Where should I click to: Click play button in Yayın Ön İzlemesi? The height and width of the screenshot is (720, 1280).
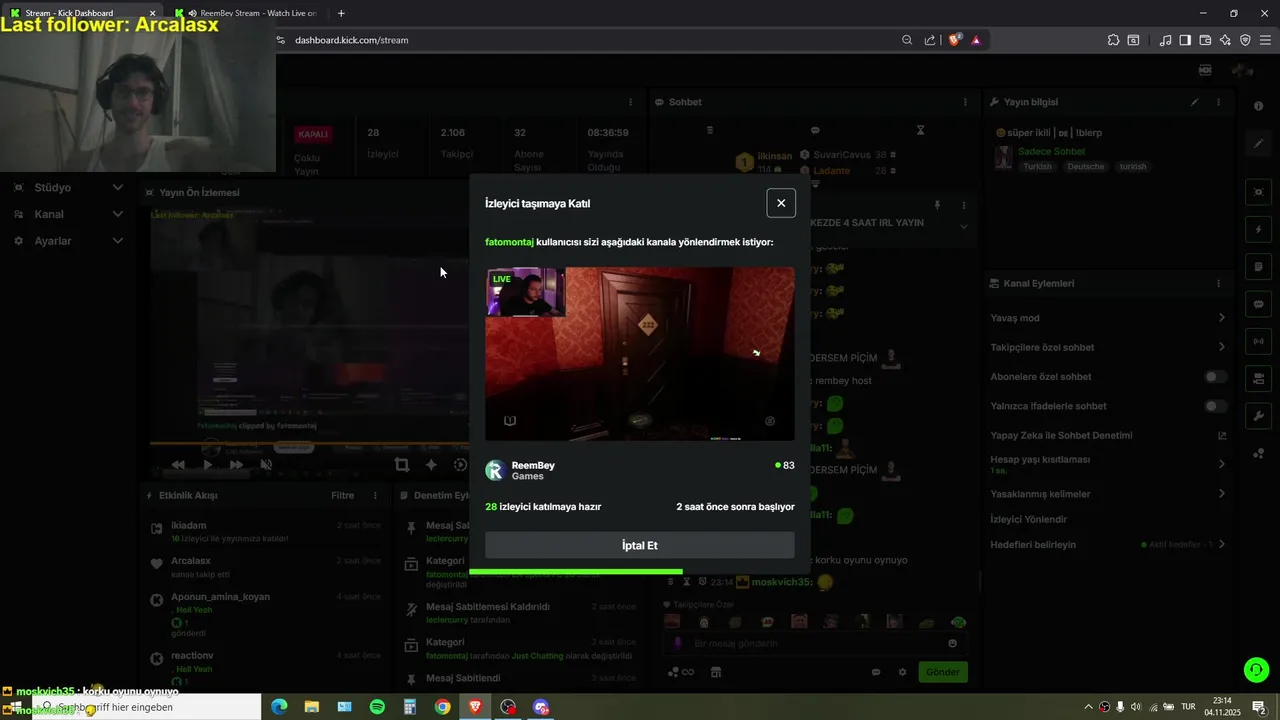207,464
